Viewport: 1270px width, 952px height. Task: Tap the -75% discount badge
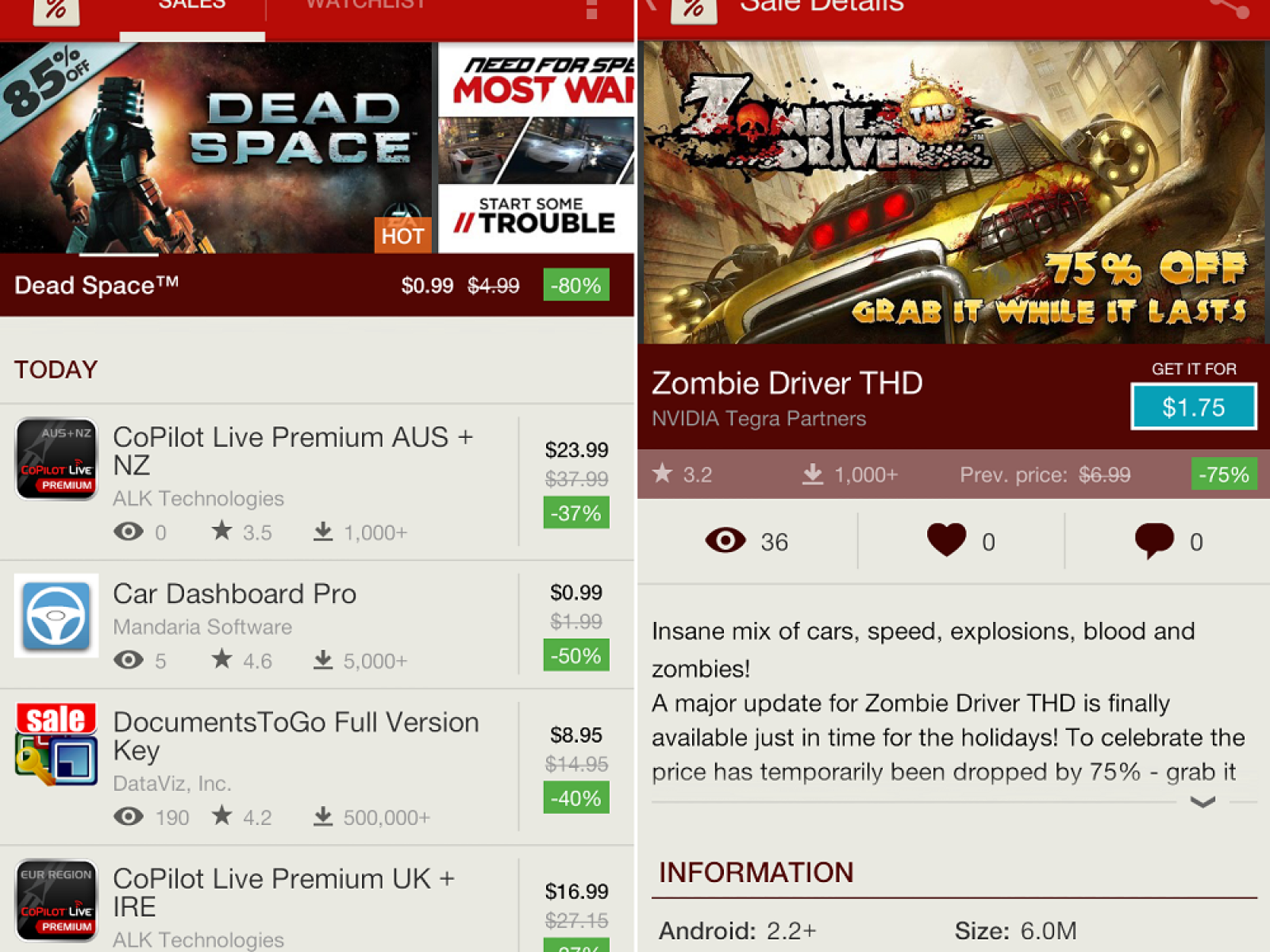(1224, 474)
